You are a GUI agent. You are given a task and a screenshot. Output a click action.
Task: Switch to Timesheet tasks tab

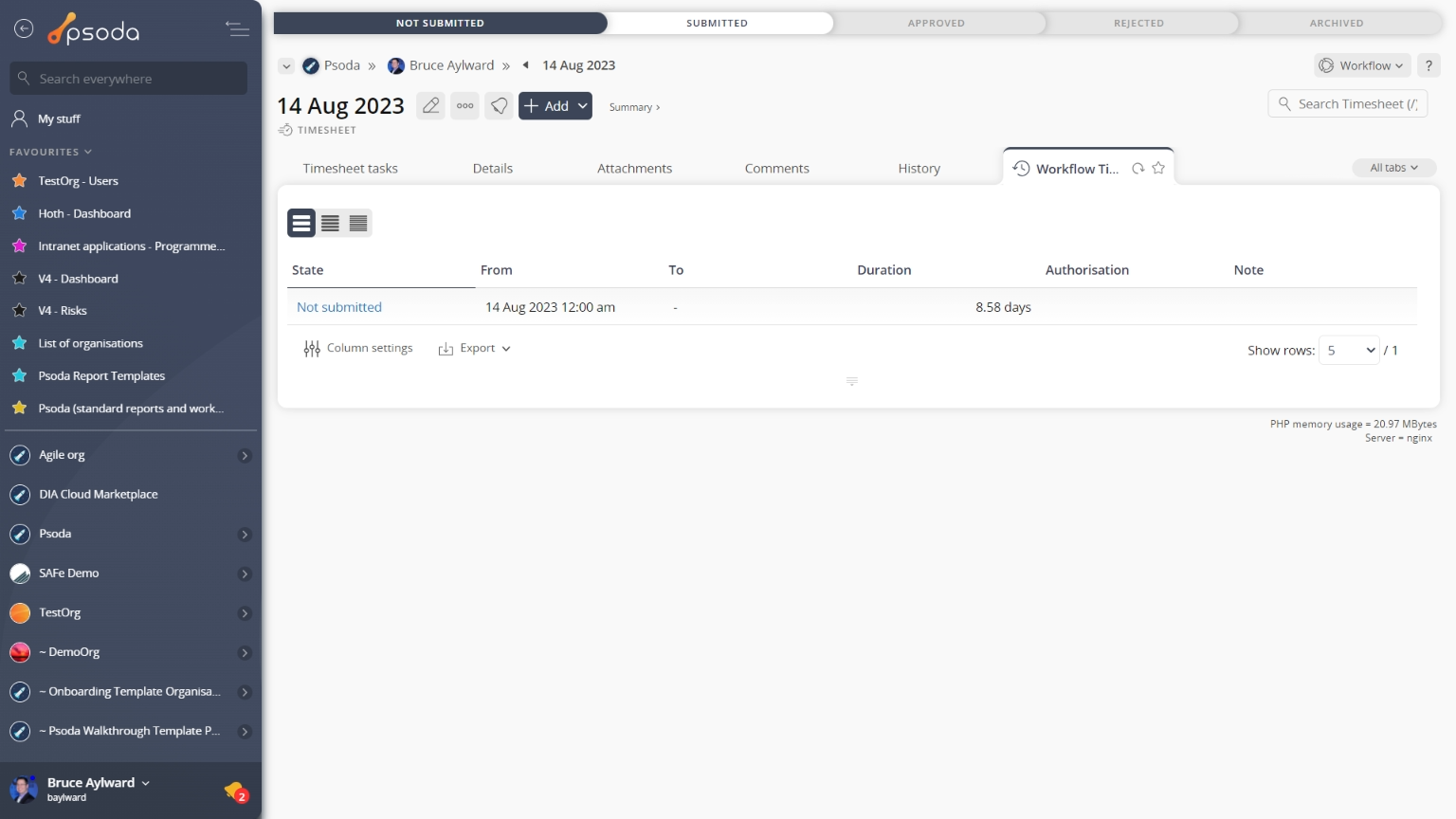[350, 169]
